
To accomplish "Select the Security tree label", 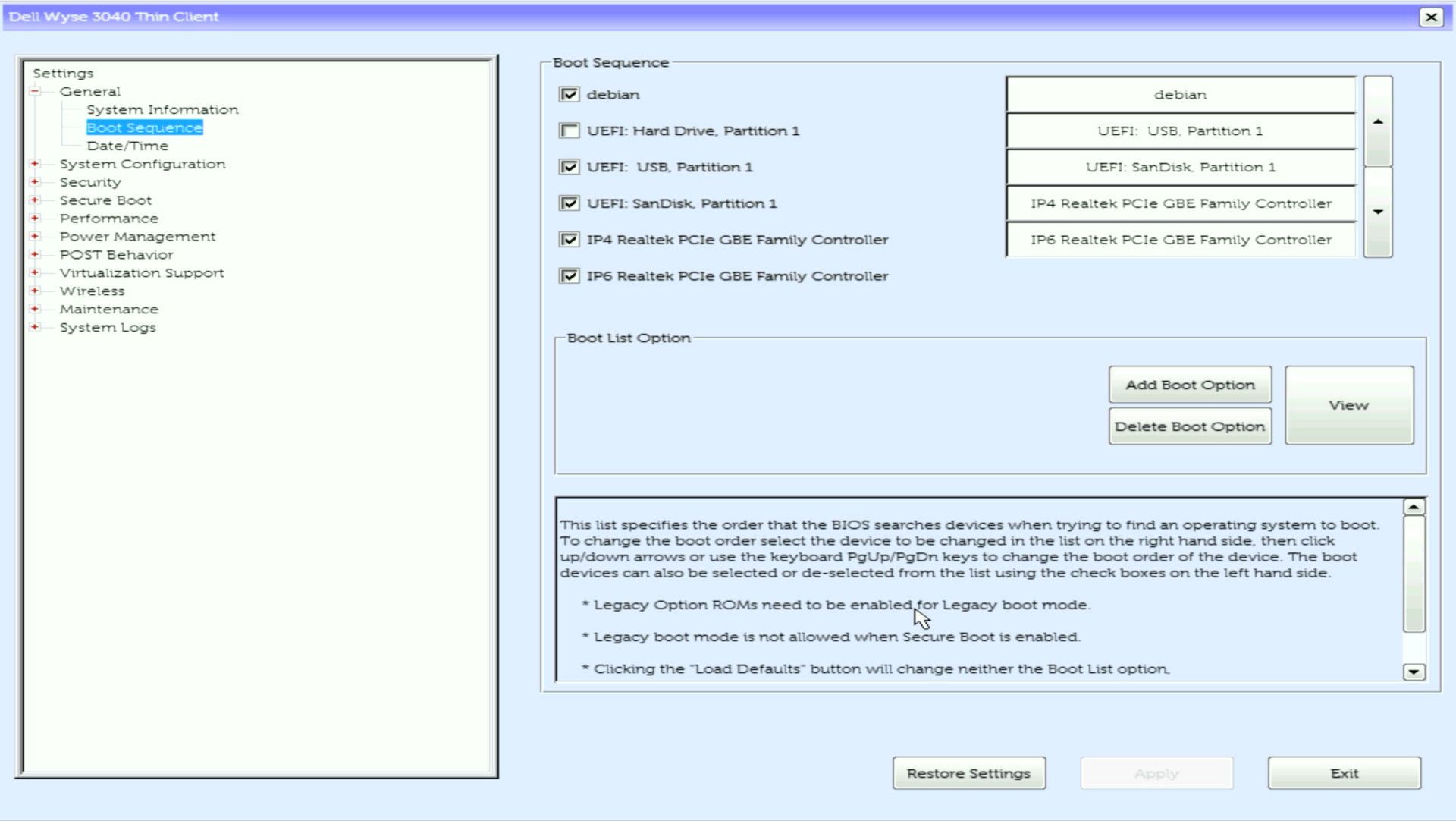I will 90,182.
